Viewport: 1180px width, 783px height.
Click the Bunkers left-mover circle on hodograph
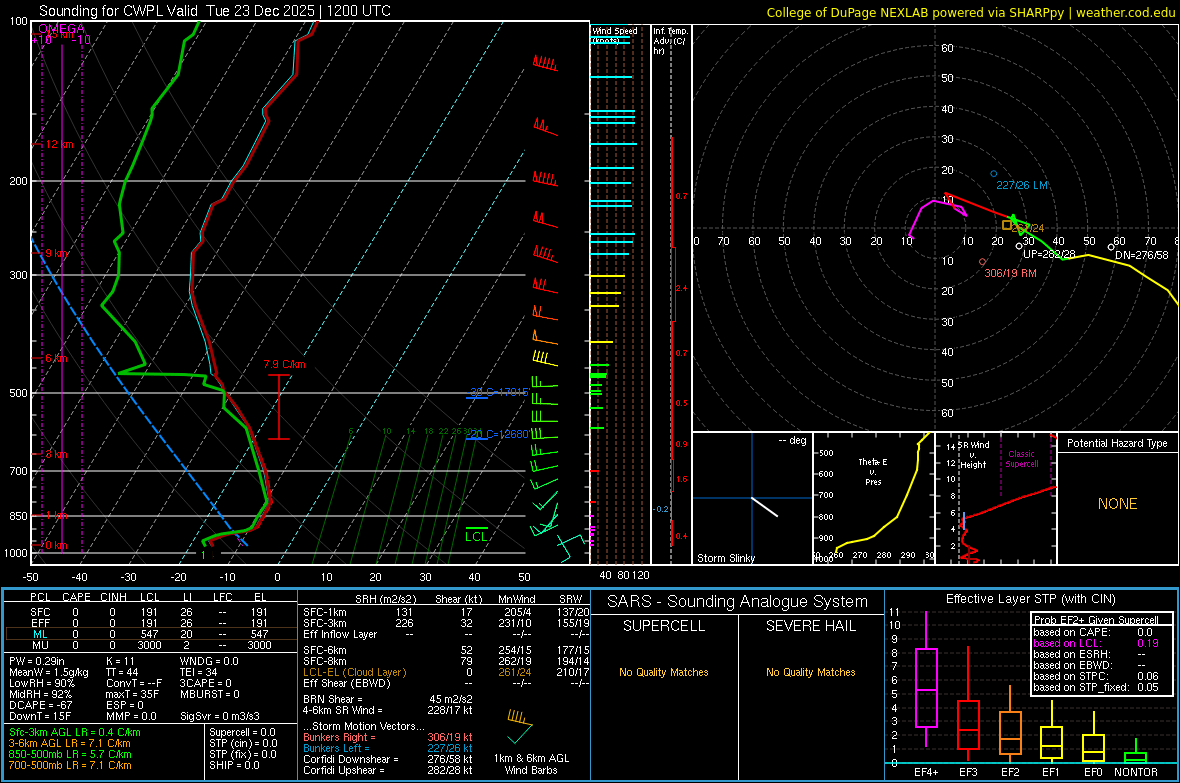tap(993, 174)
